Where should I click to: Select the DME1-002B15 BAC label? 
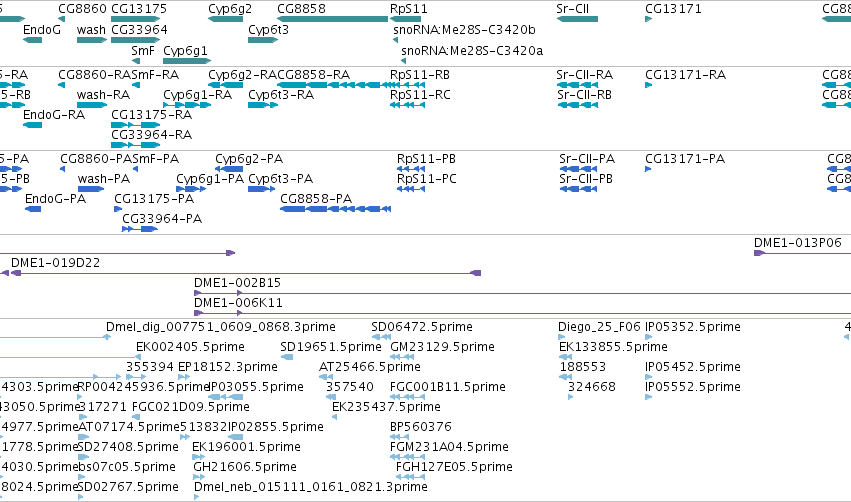(x=238, y=283)
